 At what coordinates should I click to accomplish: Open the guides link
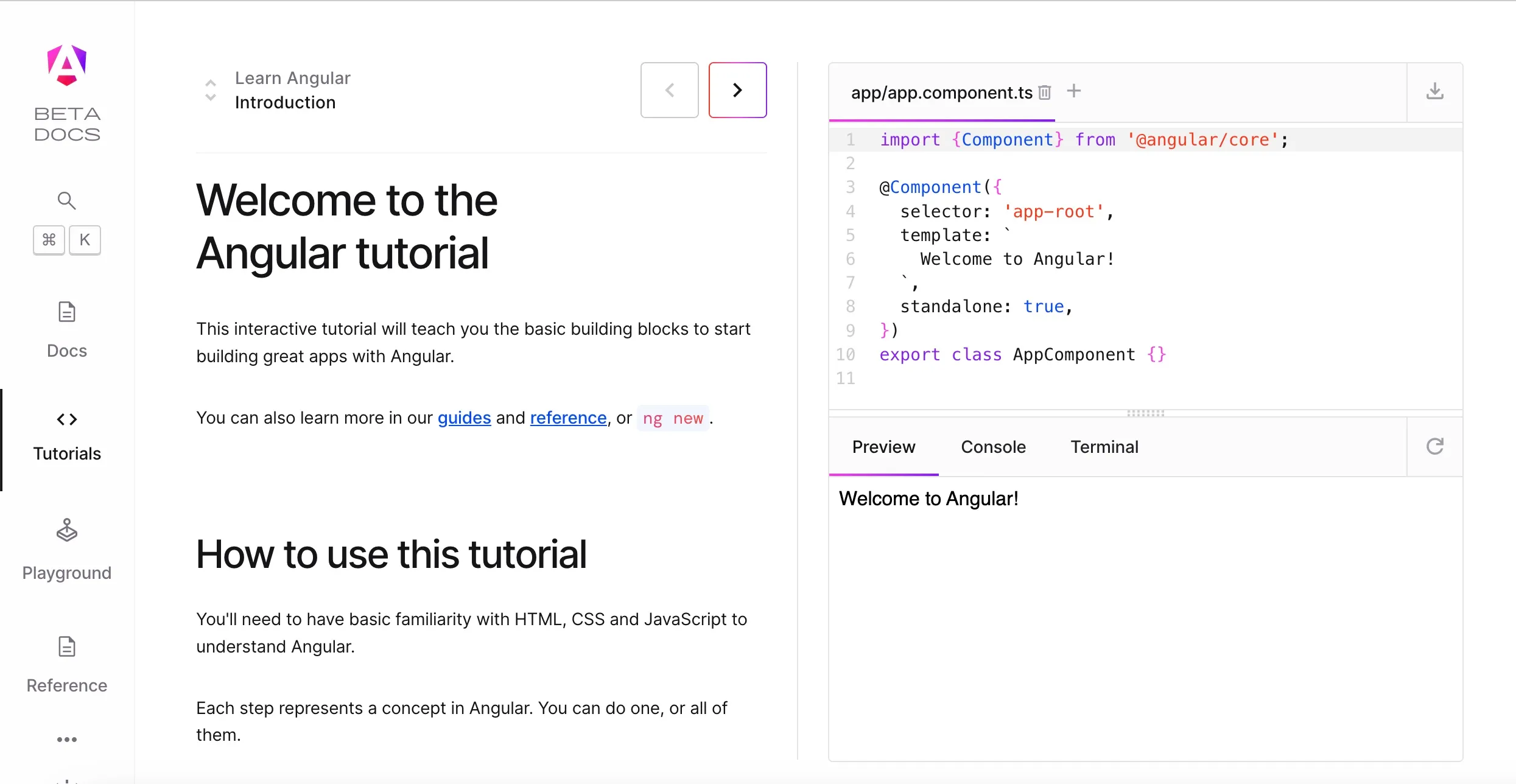point(464,418)
